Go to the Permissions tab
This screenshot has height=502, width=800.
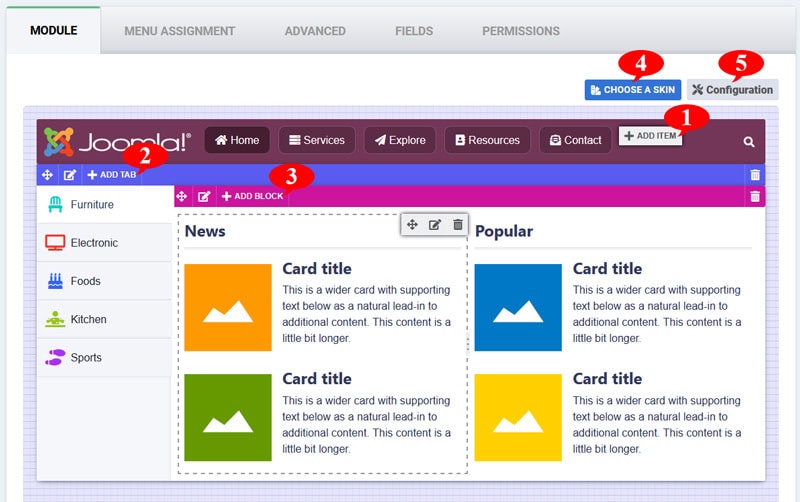[521, 31]
